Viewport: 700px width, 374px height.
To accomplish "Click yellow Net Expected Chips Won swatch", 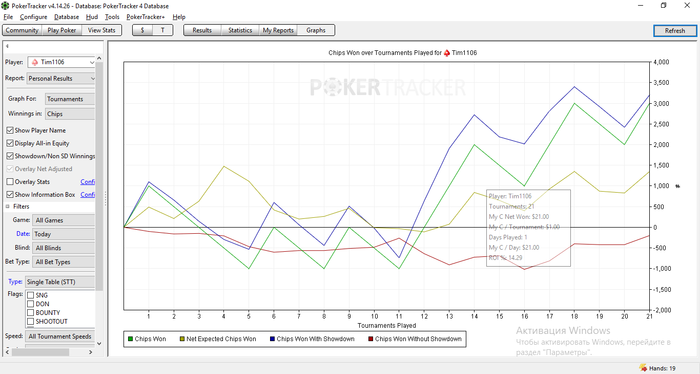I will coord(182,339).
